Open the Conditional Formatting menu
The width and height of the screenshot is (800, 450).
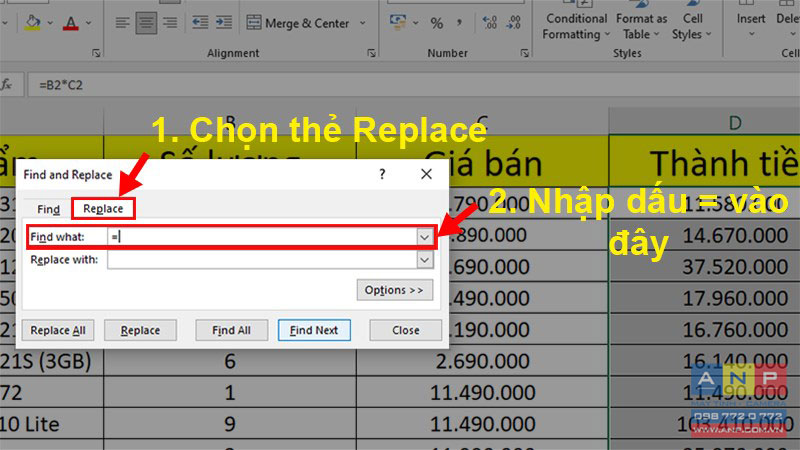click(x=577, y=24)
